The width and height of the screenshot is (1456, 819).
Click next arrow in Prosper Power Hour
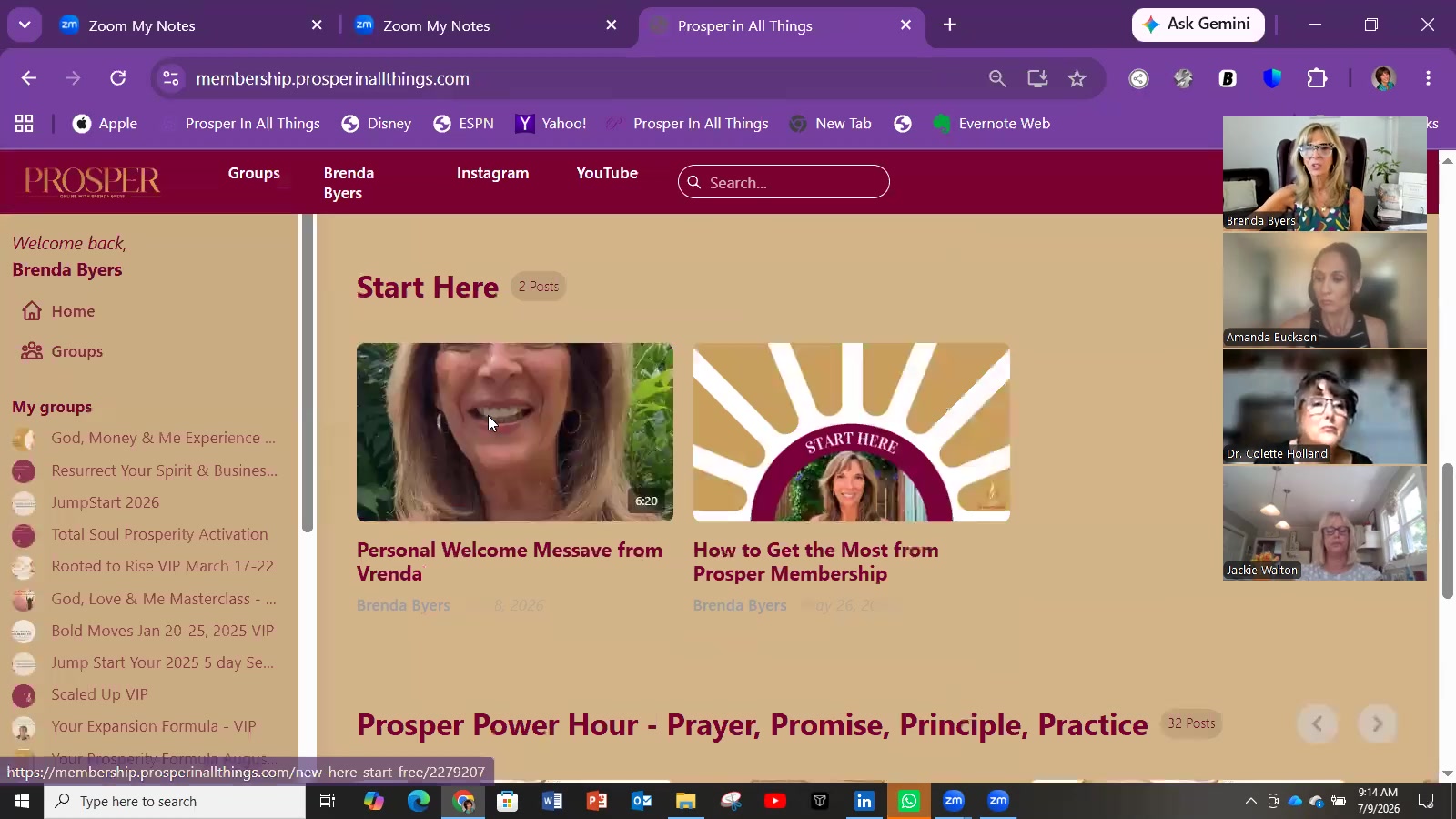click(1377, 724)
